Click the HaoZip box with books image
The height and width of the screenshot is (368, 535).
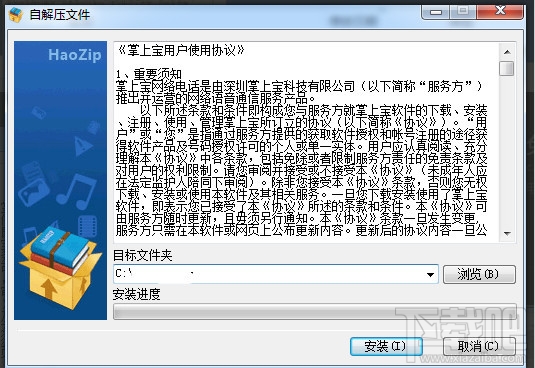(x=60, y=267)
